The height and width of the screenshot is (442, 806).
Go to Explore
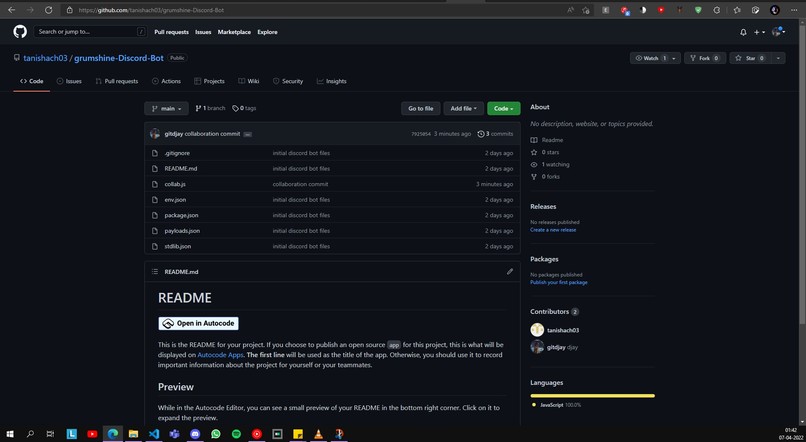click(x=267, y=32)
